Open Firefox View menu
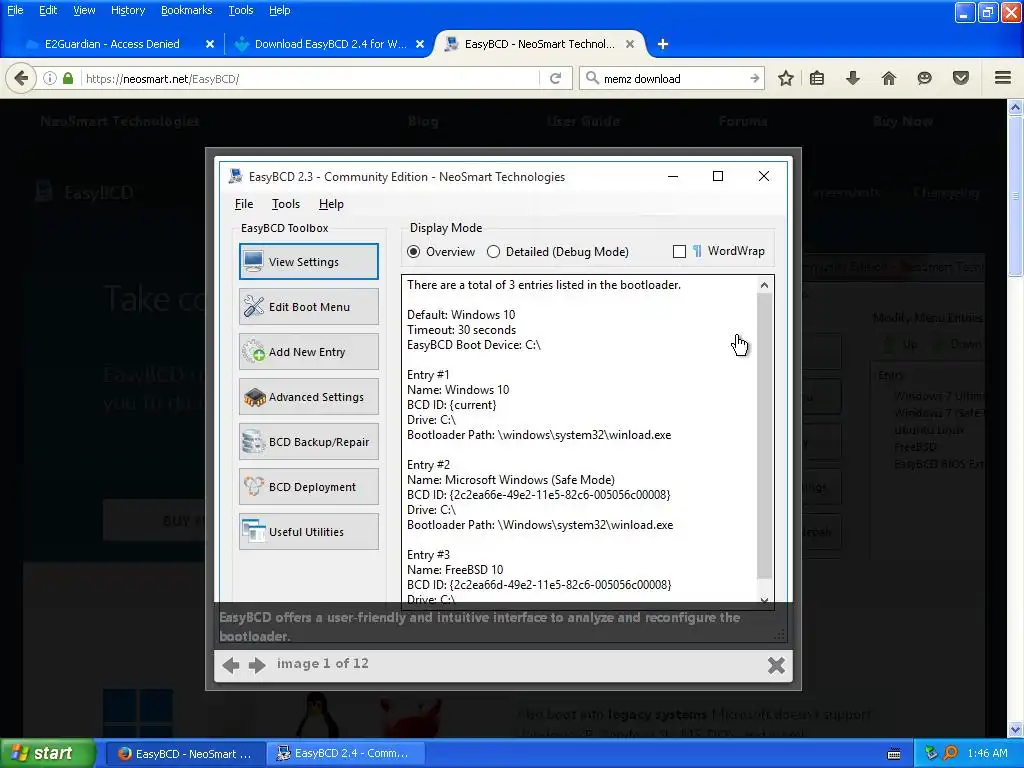Image resolution: width=1024 pixels, height=768 pixels. click(84, 10)
